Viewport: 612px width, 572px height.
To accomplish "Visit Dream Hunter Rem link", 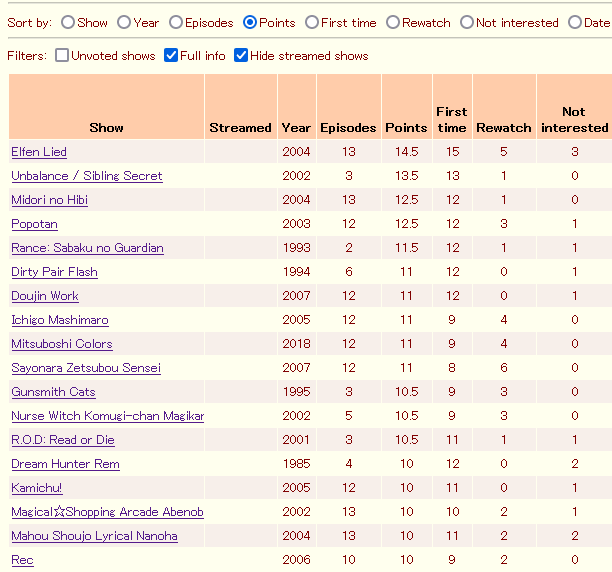I will (65, 464).
